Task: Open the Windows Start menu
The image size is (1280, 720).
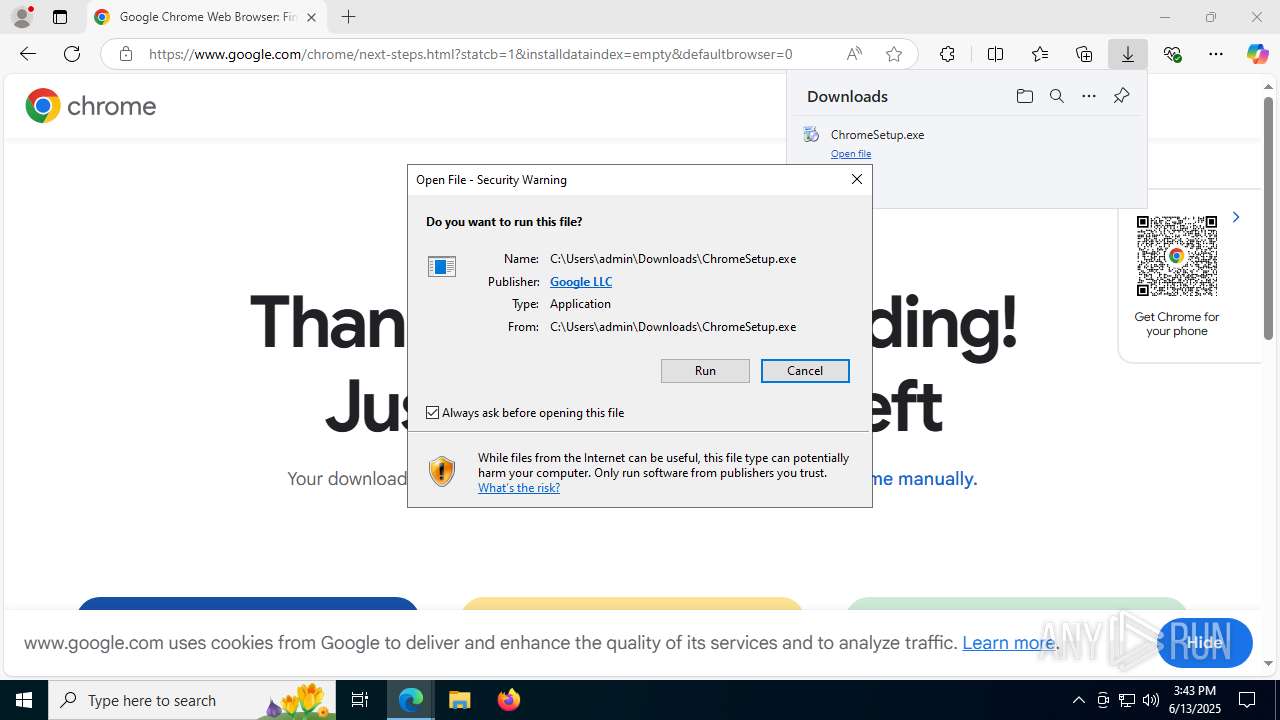Action: point(24,700)
